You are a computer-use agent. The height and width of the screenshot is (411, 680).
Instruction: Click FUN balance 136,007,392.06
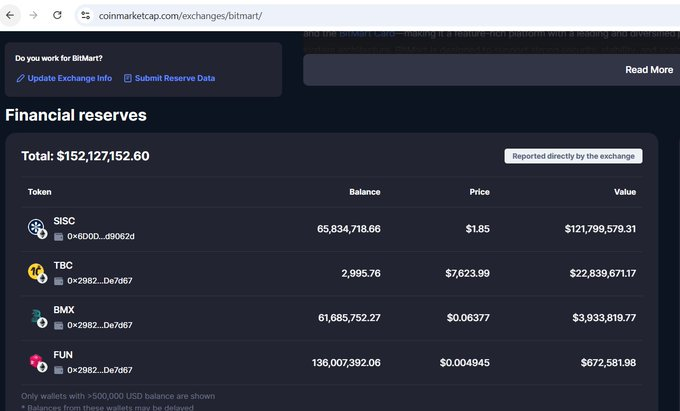coord(346,363)
